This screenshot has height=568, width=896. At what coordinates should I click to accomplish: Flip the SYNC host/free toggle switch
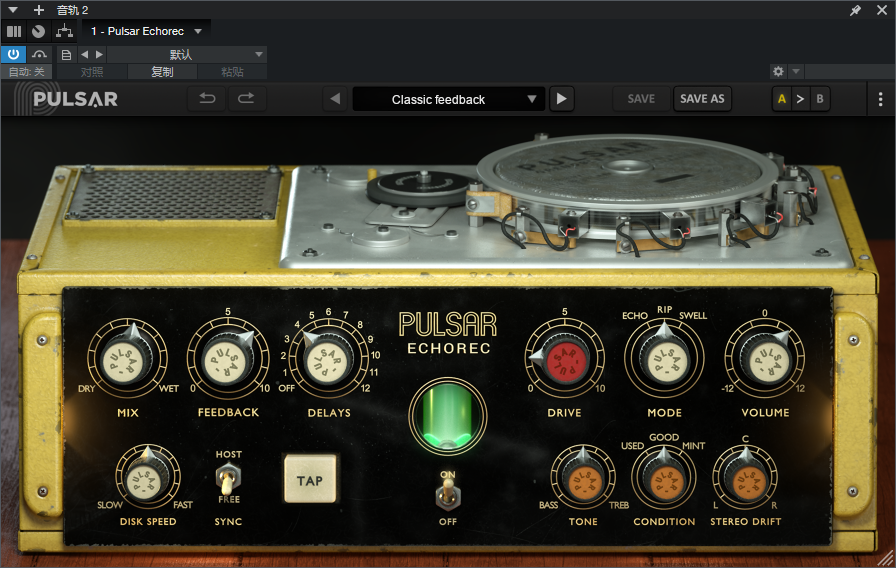pyautogui.click(x=228, y=479)
